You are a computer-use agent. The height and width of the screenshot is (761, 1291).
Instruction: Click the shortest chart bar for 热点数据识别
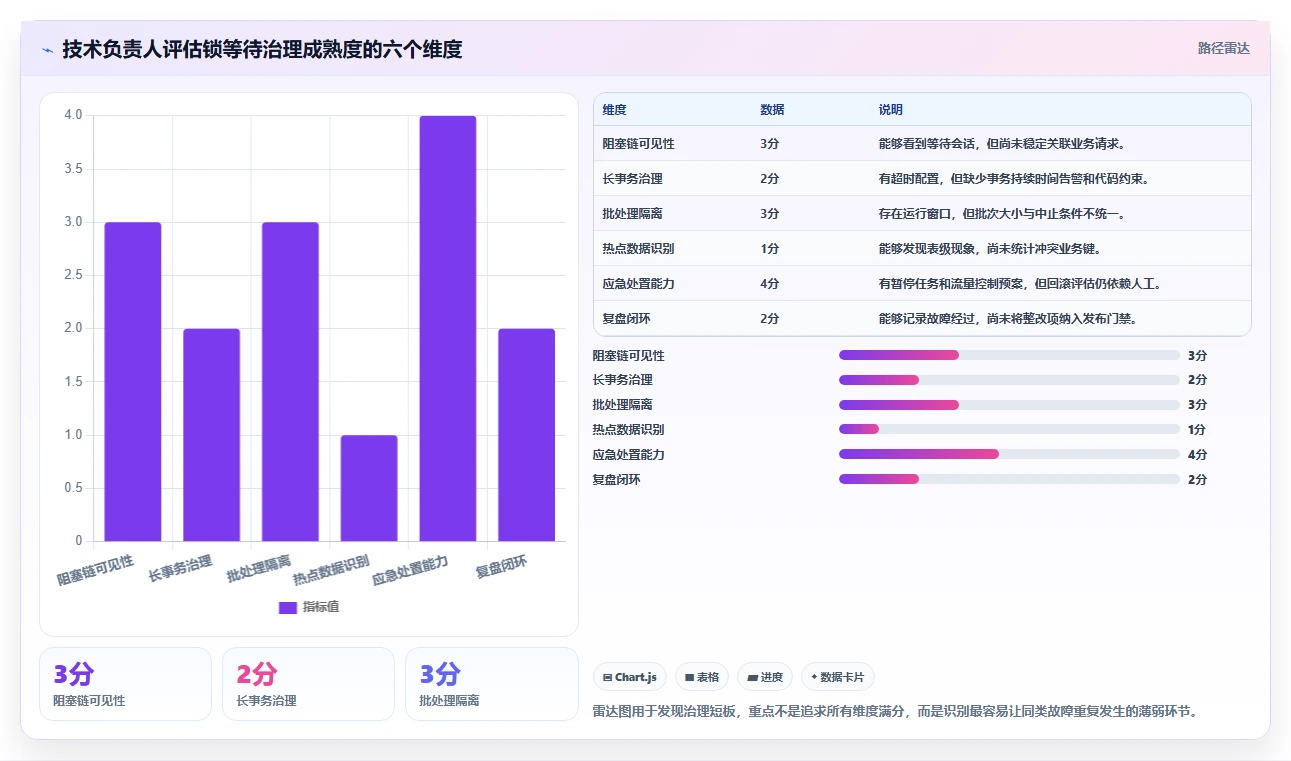(369, 488)
